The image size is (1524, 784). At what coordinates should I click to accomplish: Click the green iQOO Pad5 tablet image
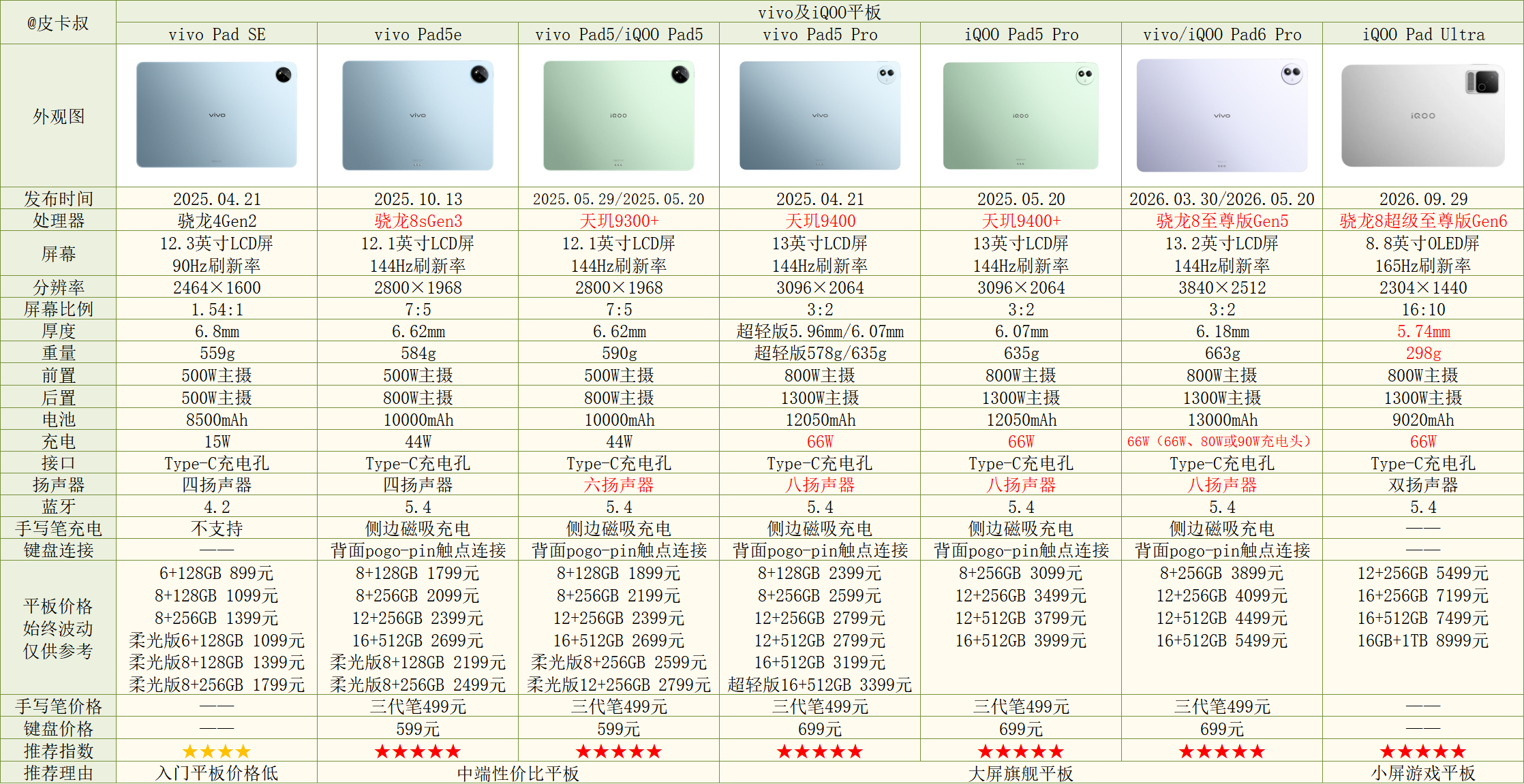pos(619,115)
